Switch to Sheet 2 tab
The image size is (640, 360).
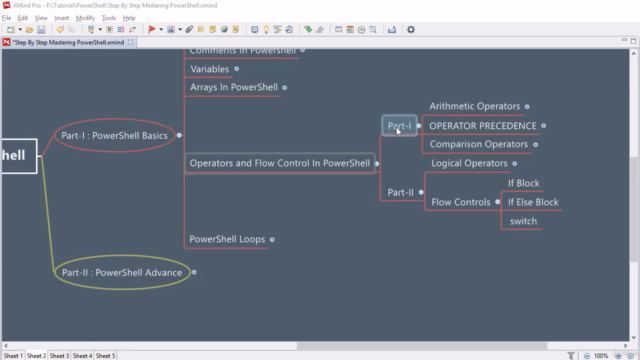(36, 356)
